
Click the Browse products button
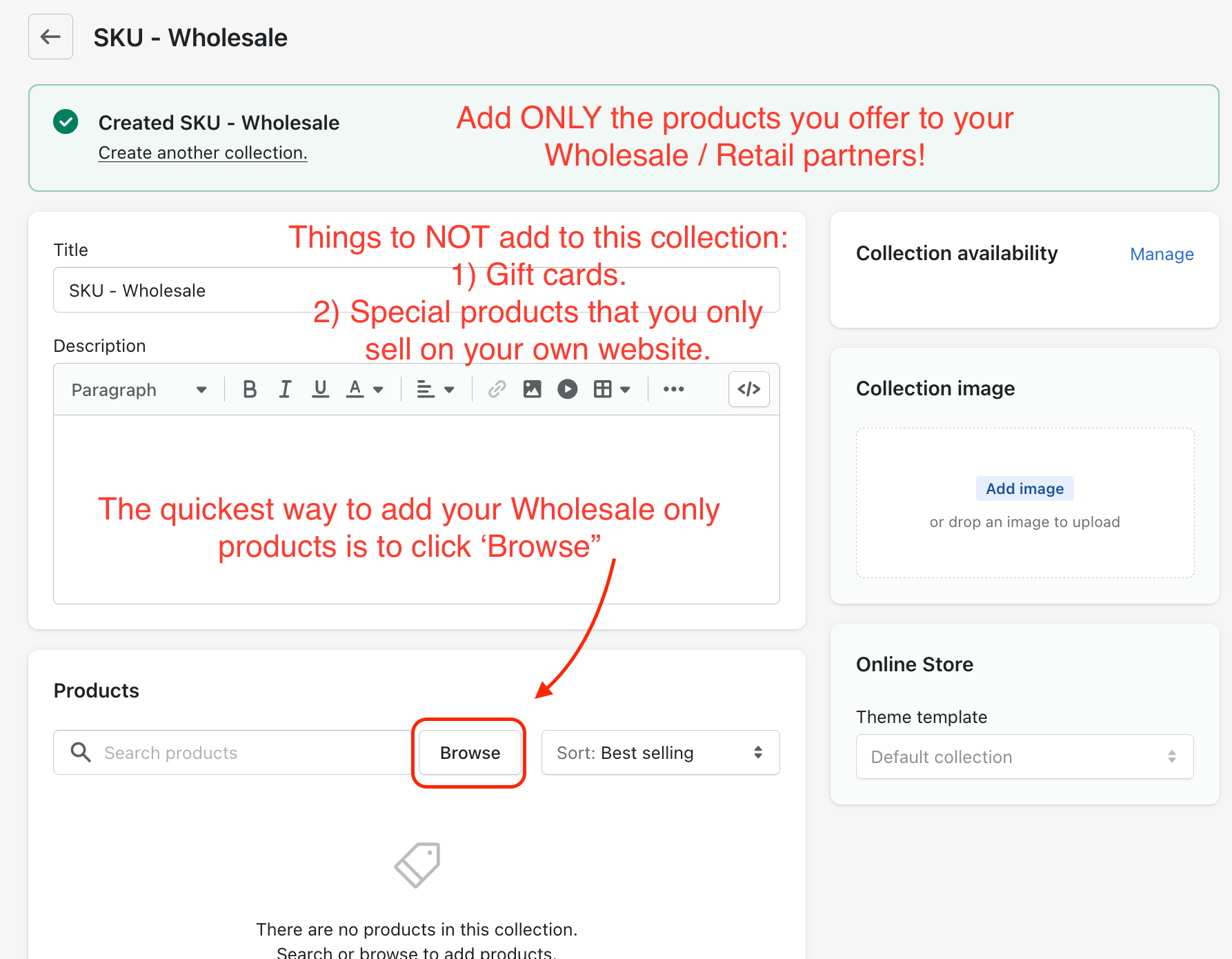click(x=470, y=753)
